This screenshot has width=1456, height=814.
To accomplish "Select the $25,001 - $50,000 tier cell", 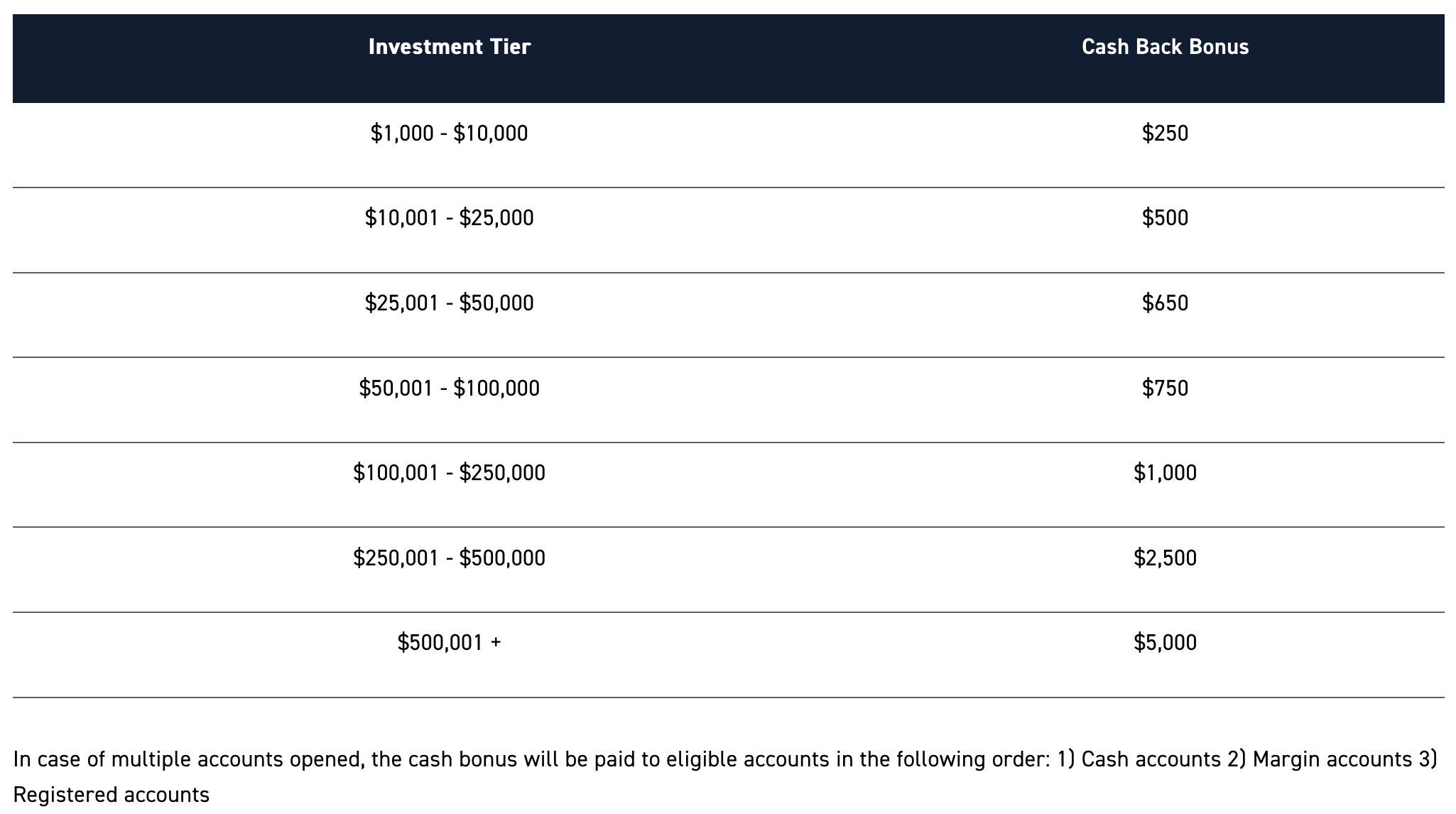I will tap(449, 303).
